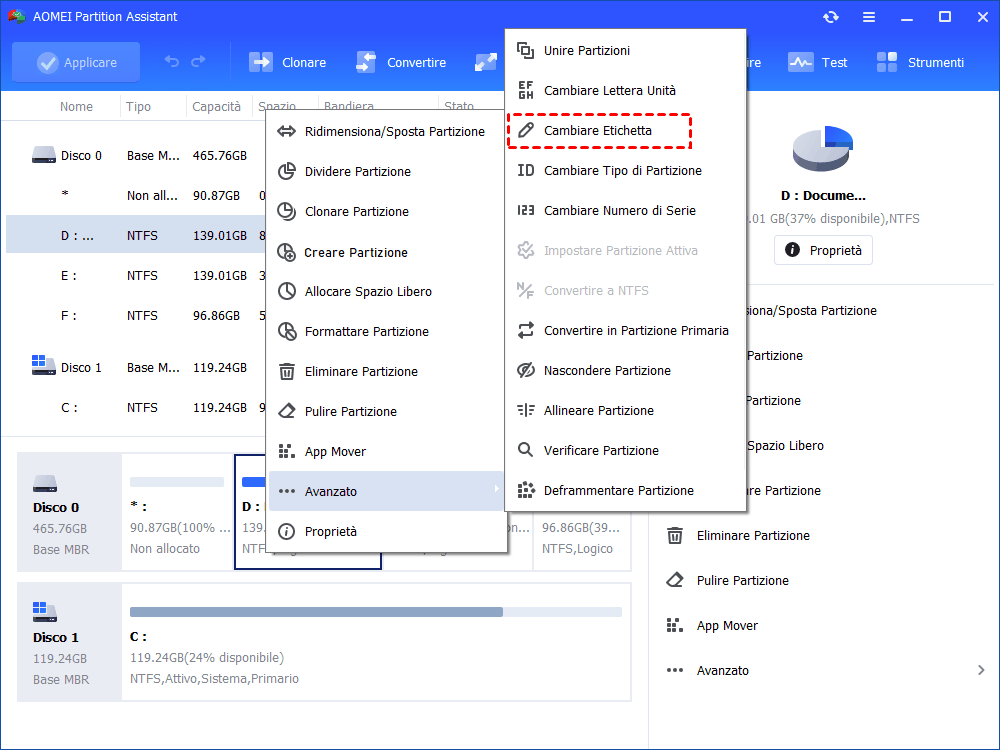
Task: Choose Formattare Partizione in context menu
Action: pyautogui.click(x=385, y=332)
